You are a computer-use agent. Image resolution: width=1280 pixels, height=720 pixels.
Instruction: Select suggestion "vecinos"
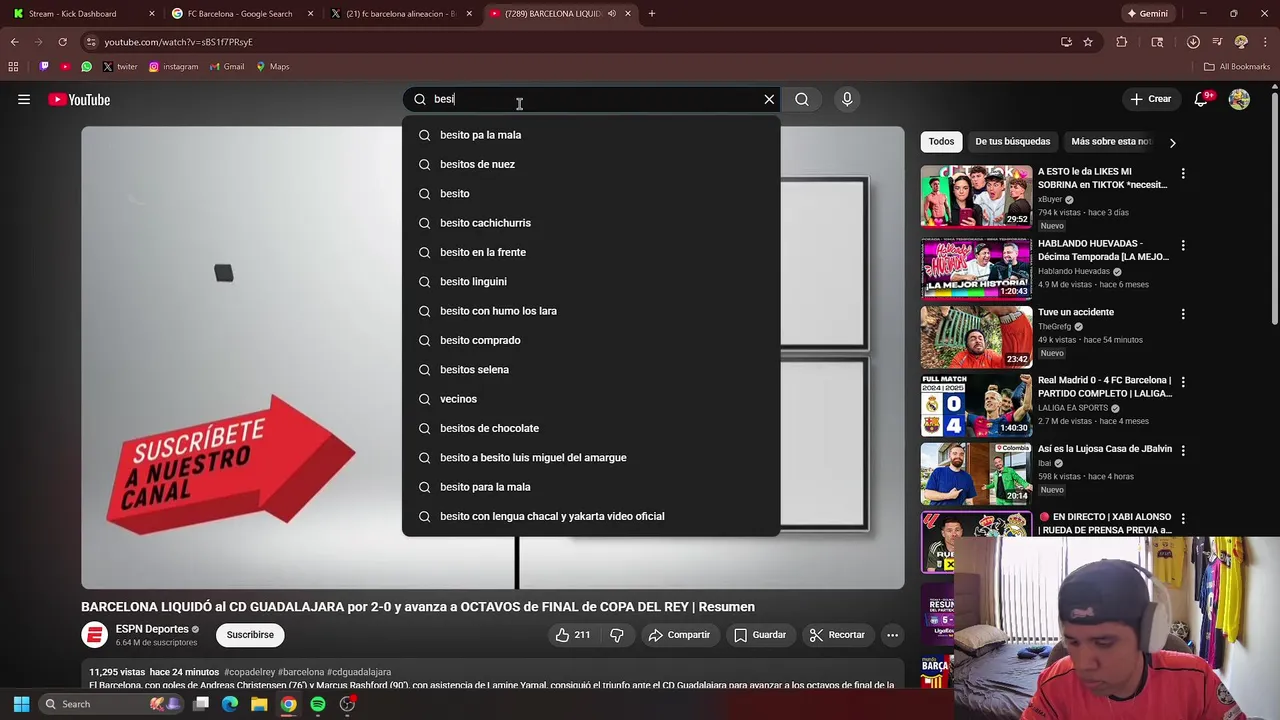point(591,399)
